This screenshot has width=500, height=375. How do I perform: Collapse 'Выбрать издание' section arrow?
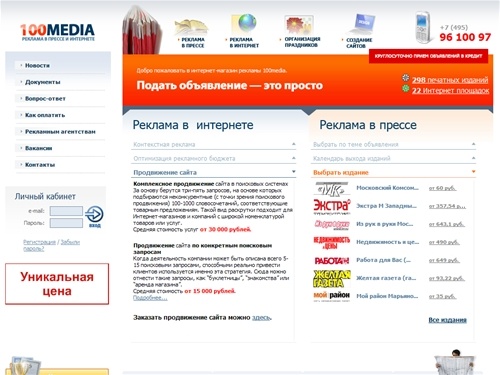(x=473, y=172)
